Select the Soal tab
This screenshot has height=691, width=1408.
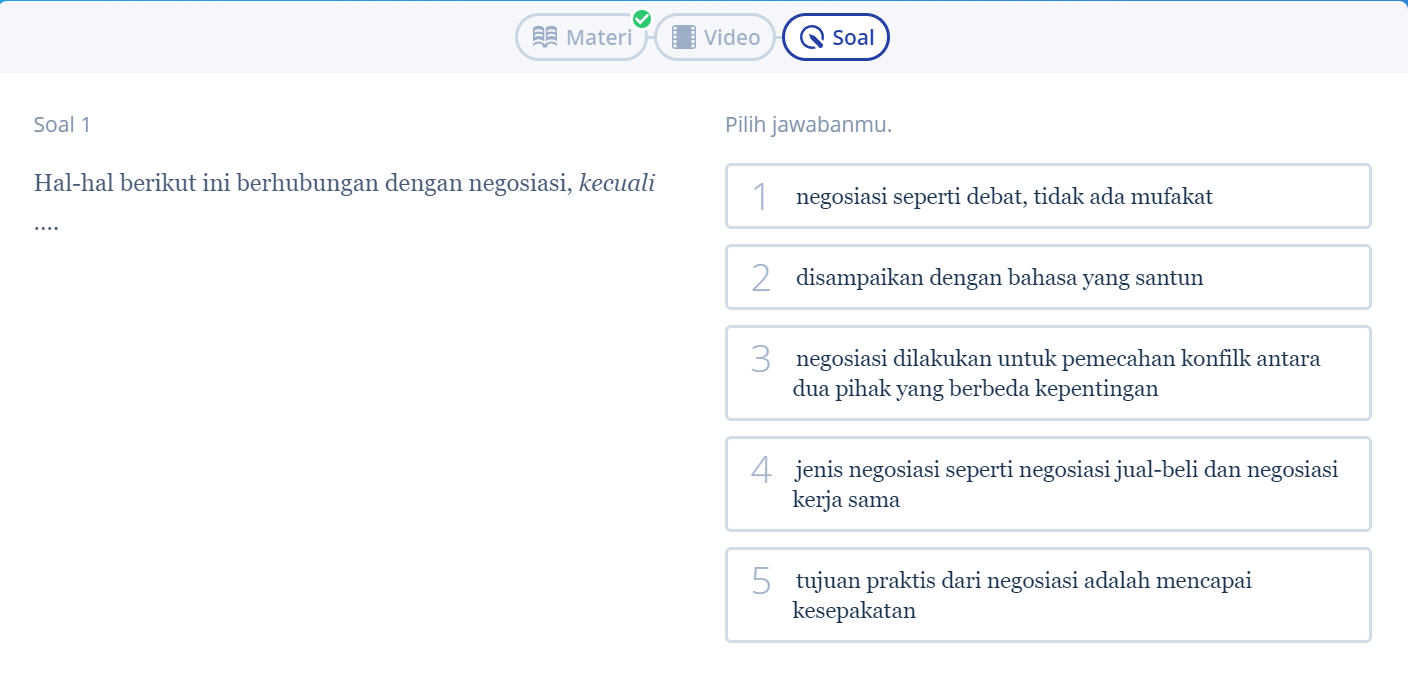point(836,37)
